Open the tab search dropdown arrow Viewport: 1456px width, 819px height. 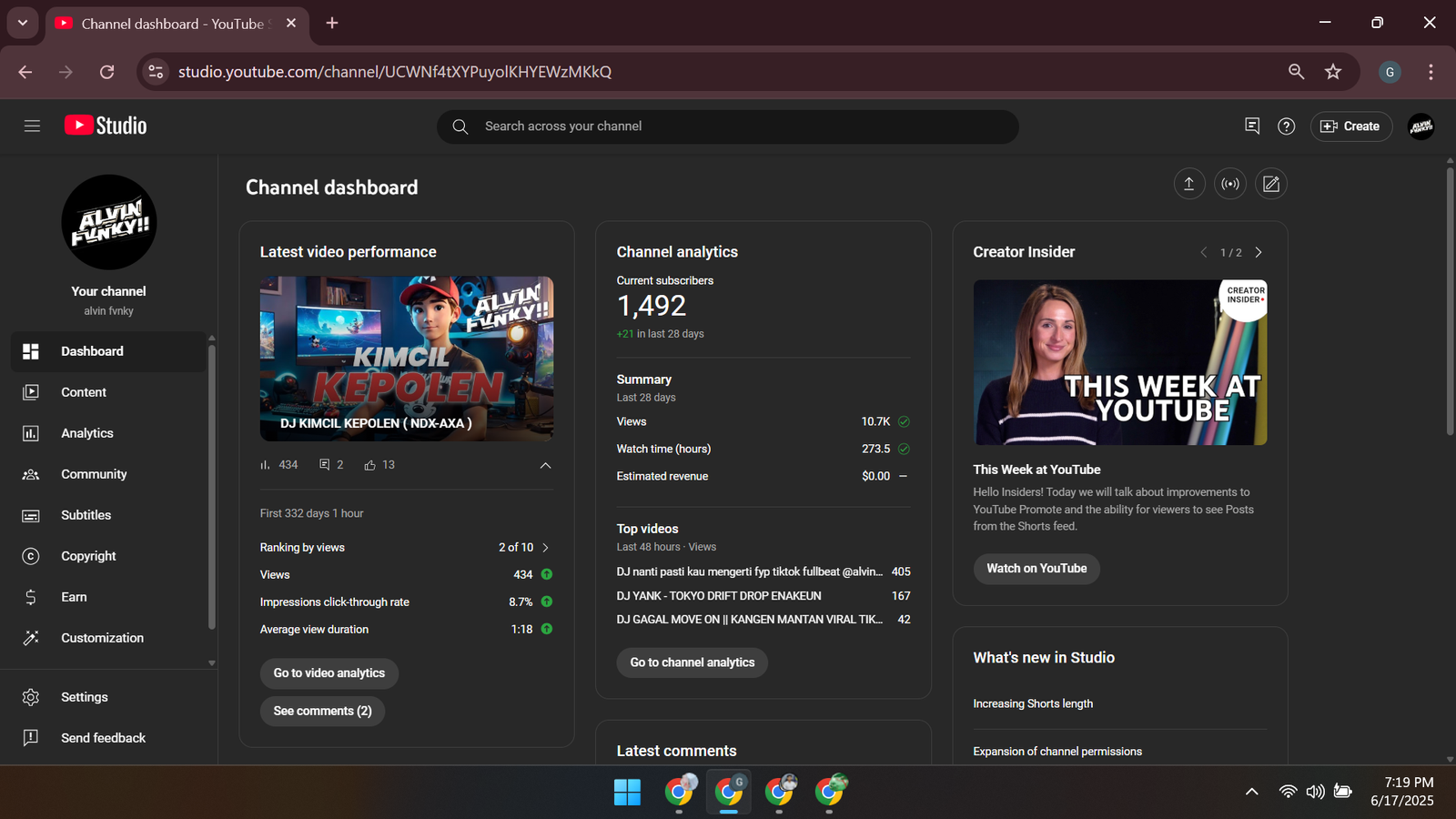tap(23, 23)
